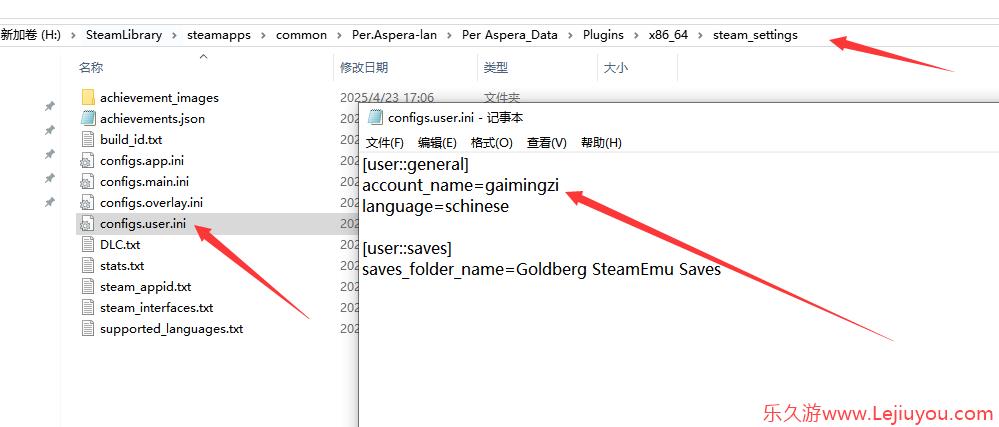
Task: Expand the chevron after common in the breadcrumb
Action: [340, 36]
